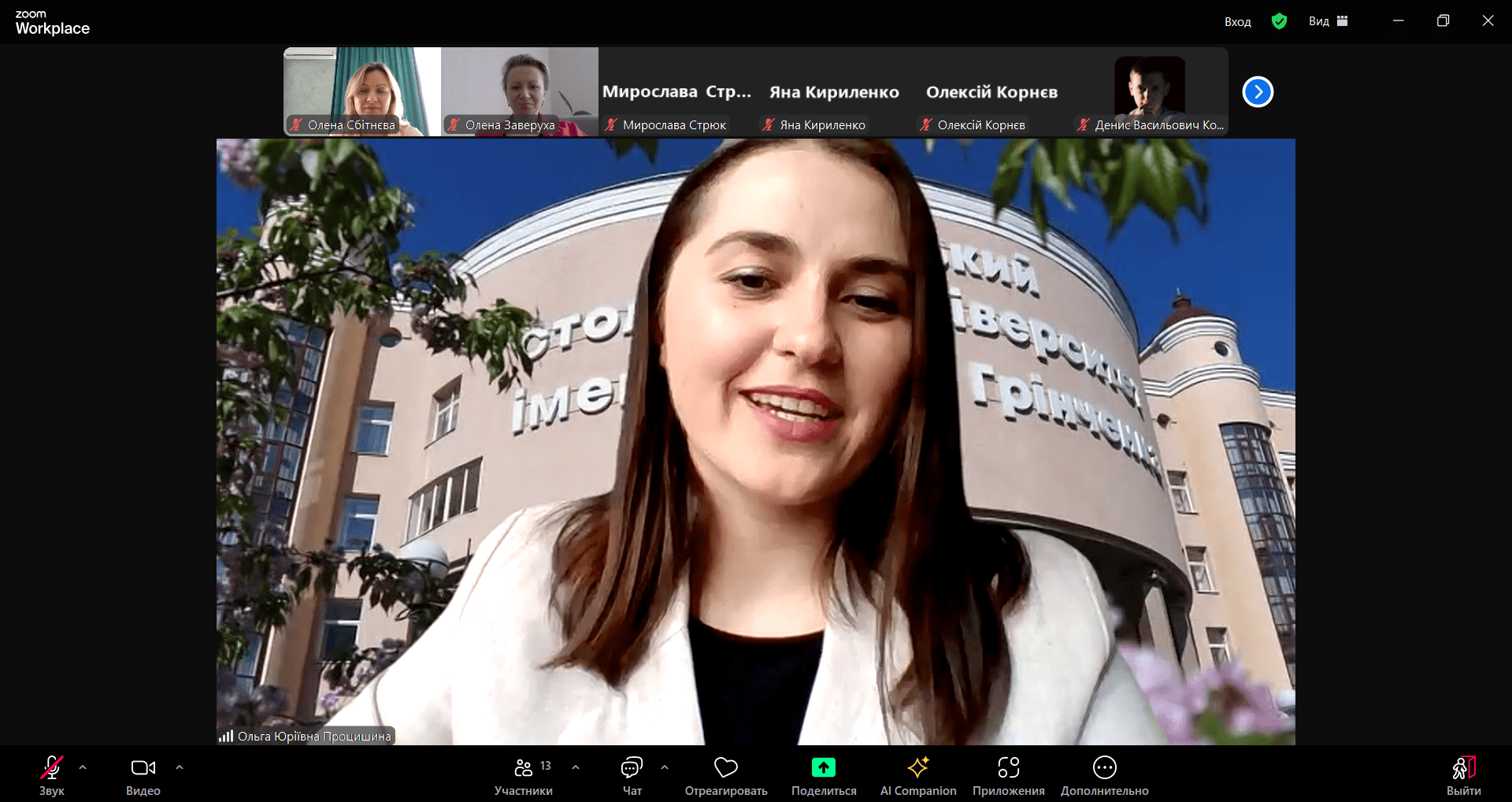Select Олена Сбітнєва video thumbnail

(x=361, y=91)
